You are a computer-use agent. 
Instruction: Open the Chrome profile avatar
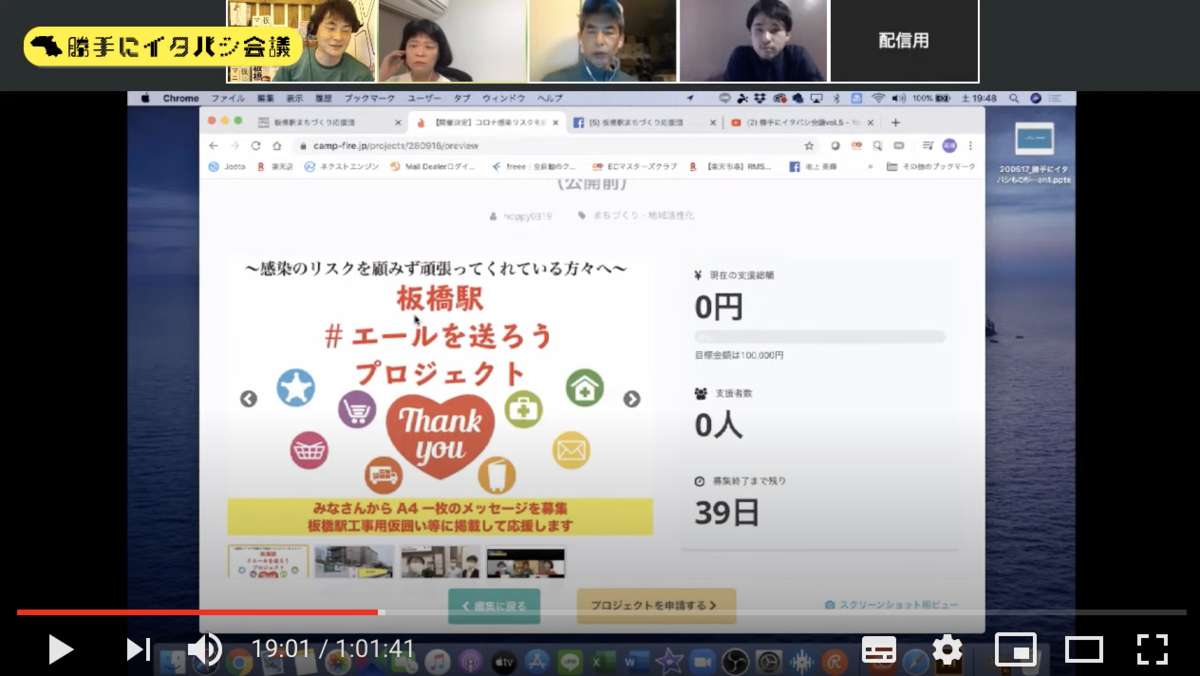pos(949,146)
